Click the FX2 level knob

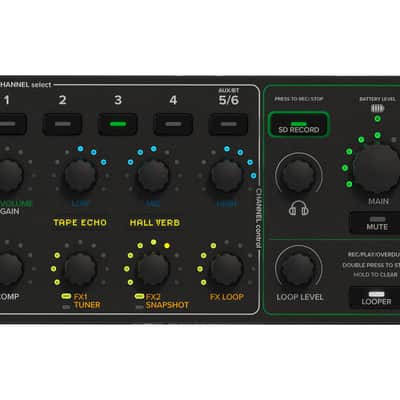[x=153, y=269]
